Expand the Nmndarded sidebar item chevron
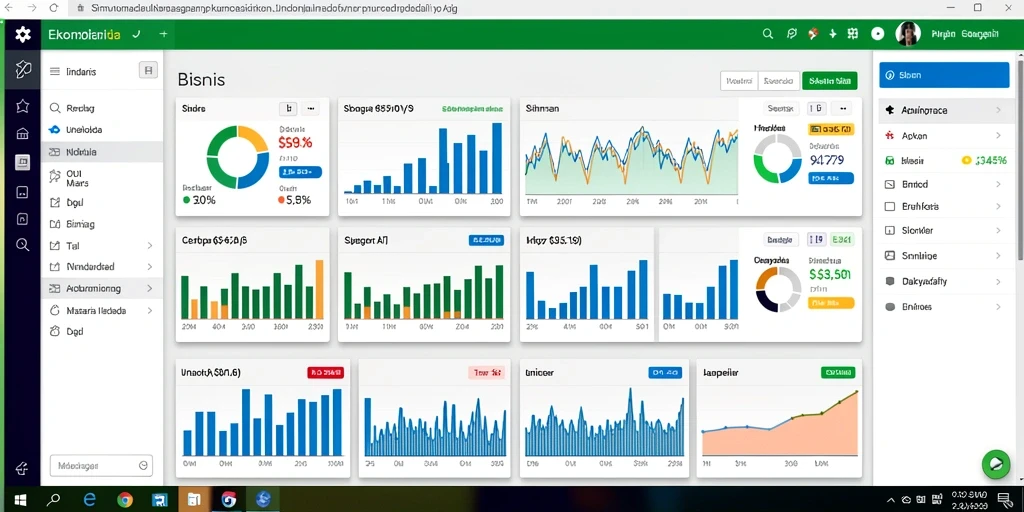Image resolution: width=1024 pixels, height=512 pixels. [x=150, y=267]
